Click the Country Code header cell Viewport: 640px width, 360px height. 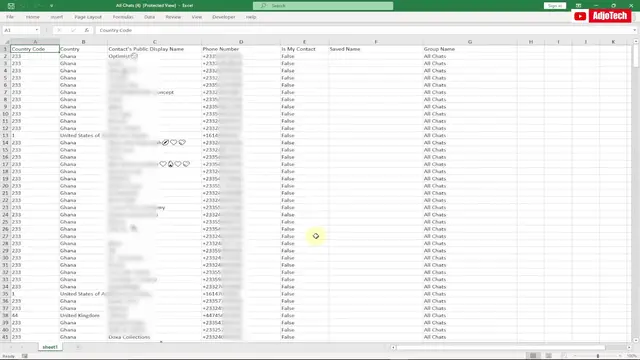tap(35, 49)
